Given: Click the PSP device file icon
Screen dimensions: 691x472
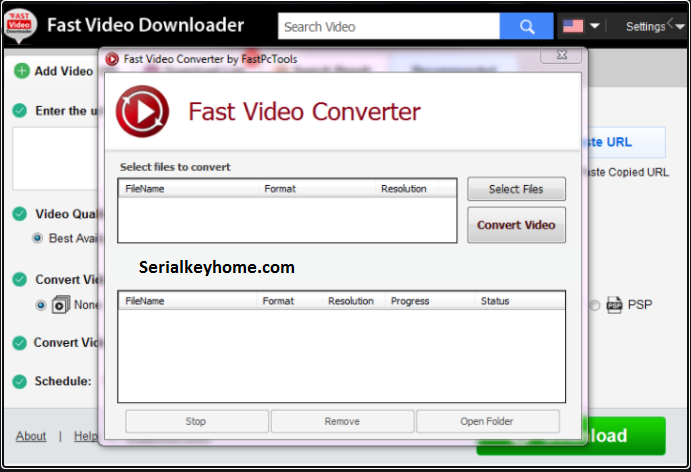Looking at the screenshot, I should pos(614,305).
